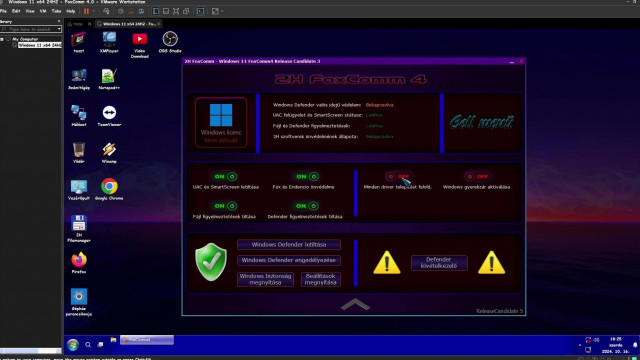Viewport: 640px width, 360px height.
Task: Select the recycle bin desktop icon
Action: (x=79, y=153)
